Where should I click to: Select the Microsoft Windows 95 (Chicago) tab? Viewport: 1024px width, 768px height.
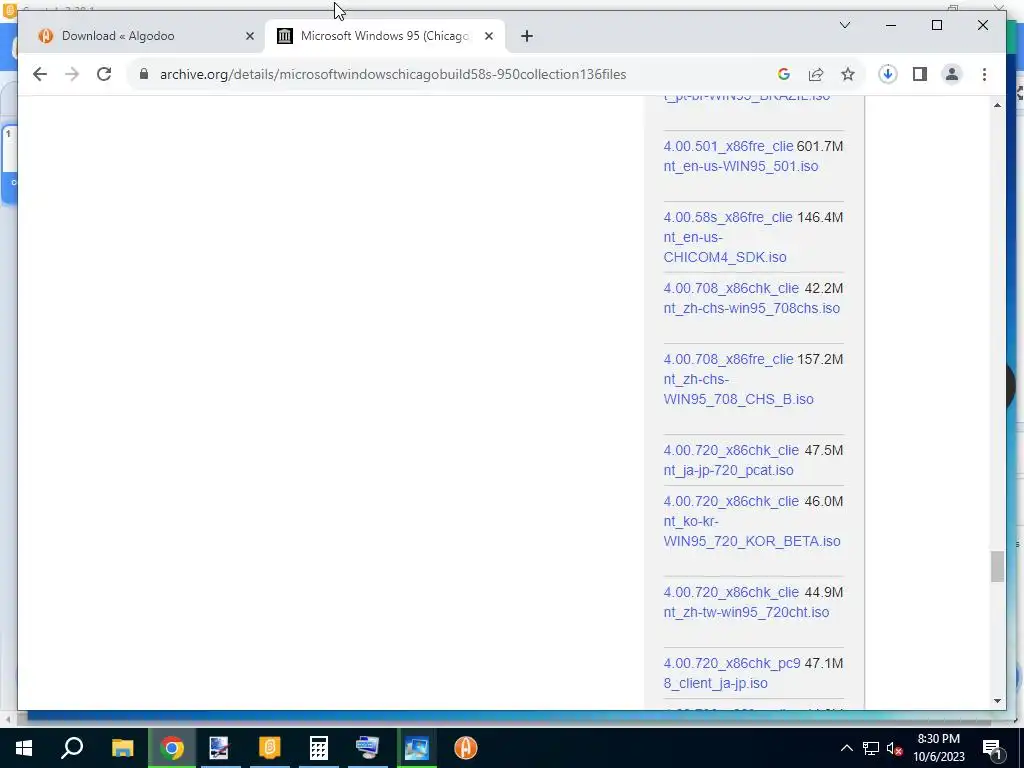pos(385,36)
